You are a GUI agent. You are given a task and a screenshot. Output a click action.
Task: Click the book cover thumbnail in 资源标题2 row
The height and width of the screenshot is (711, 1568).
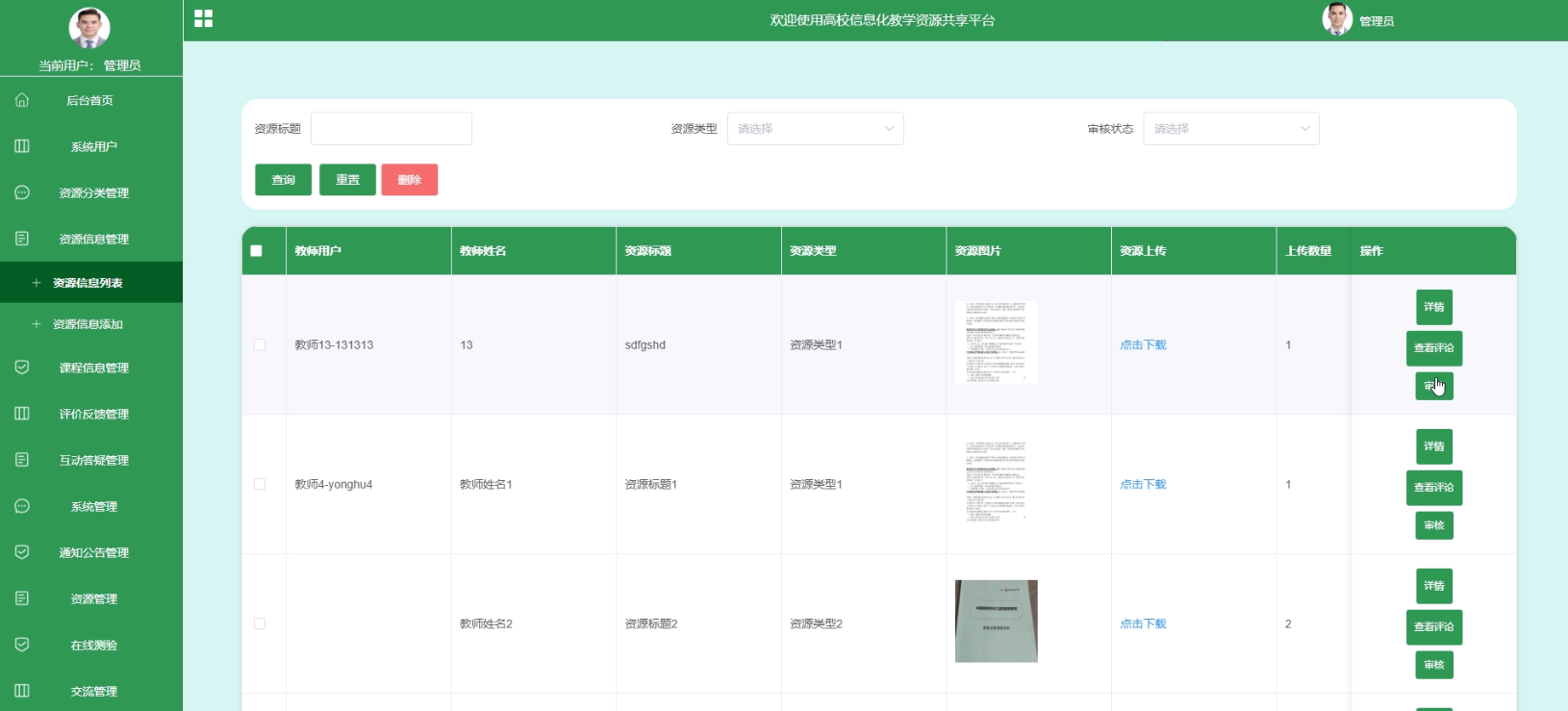997,622
